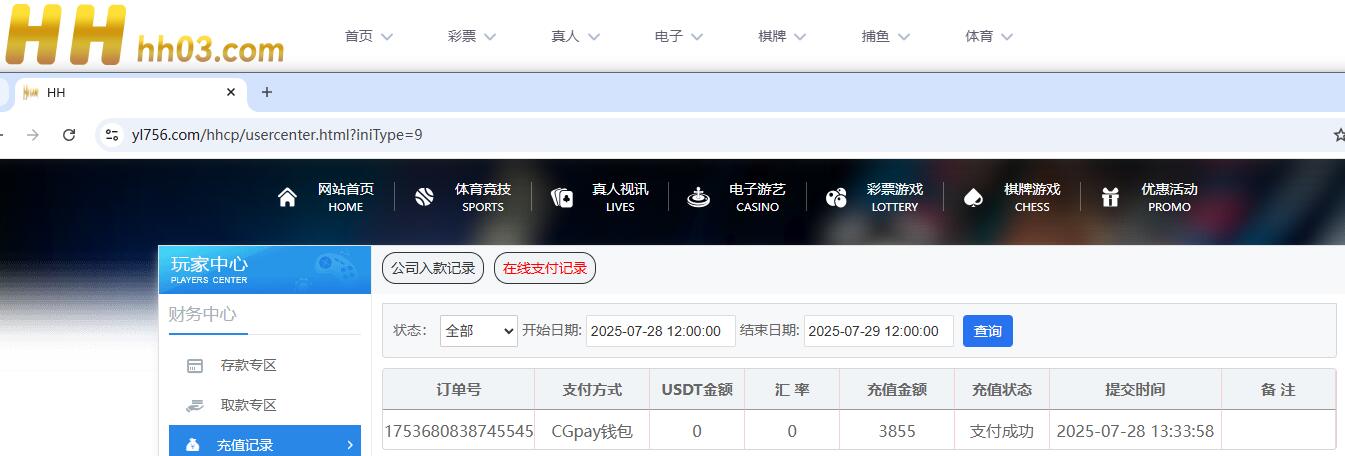This screenshot has height=456, width=1345.
Task: Switch to the 在线支付记录 tab
Action: [x=545, y=268]
